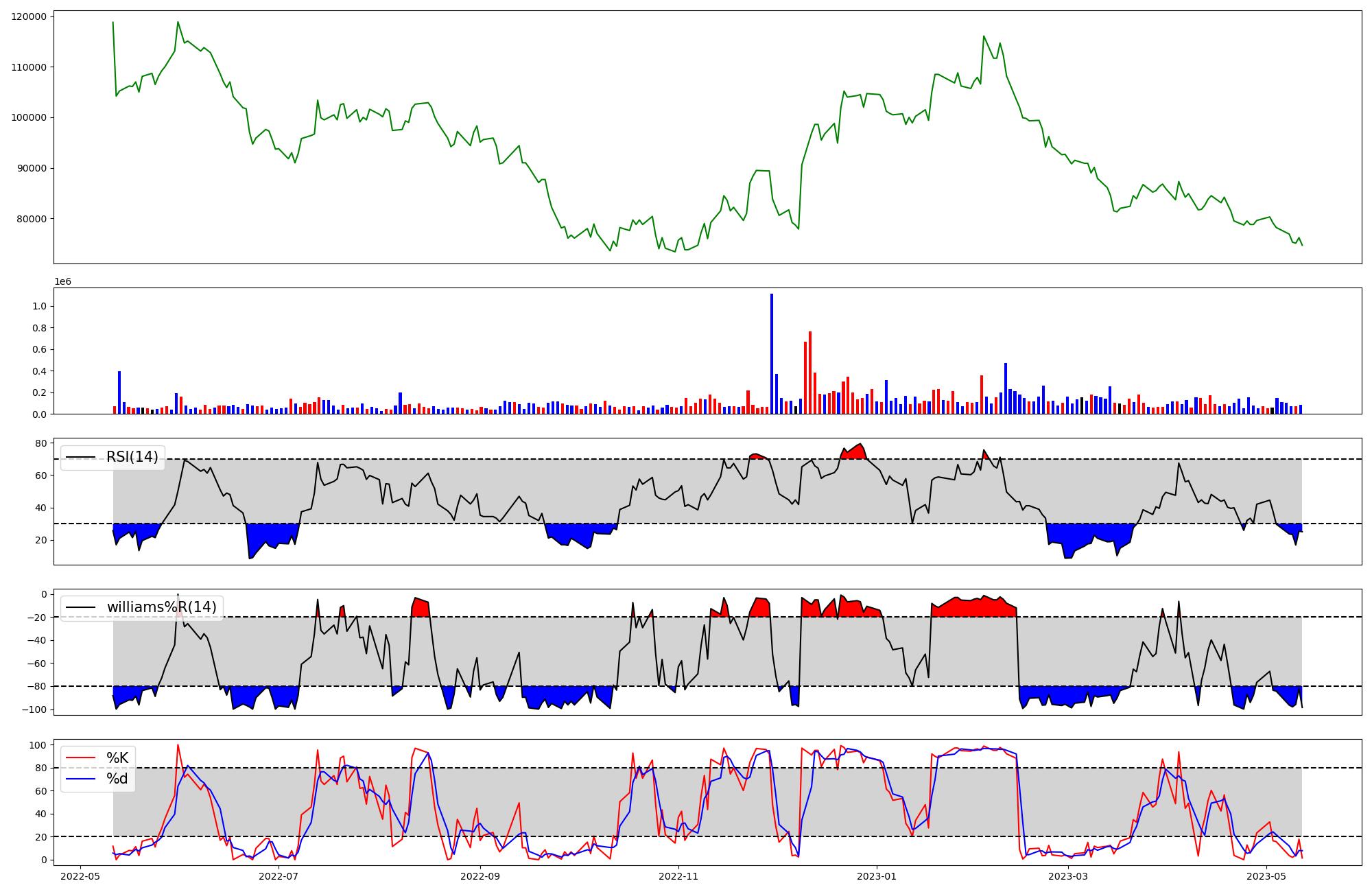This screenshot has height=892, width=1372.
Task: Click the 2022-11 date tick label
Action: tap(678, 876)
